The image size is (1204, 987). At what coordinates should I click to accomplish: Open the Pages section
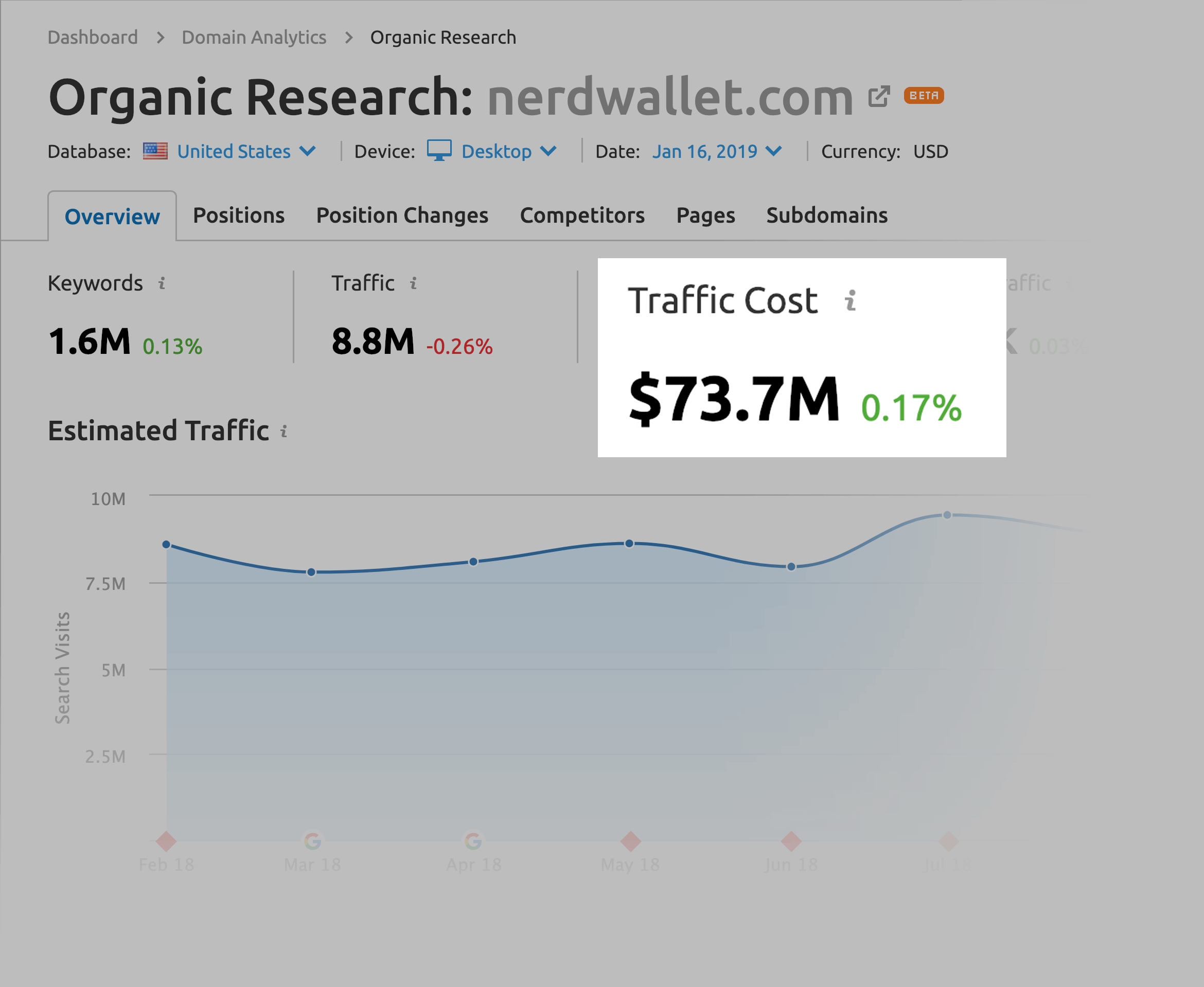pyautogui.click(x=704, y=214)
